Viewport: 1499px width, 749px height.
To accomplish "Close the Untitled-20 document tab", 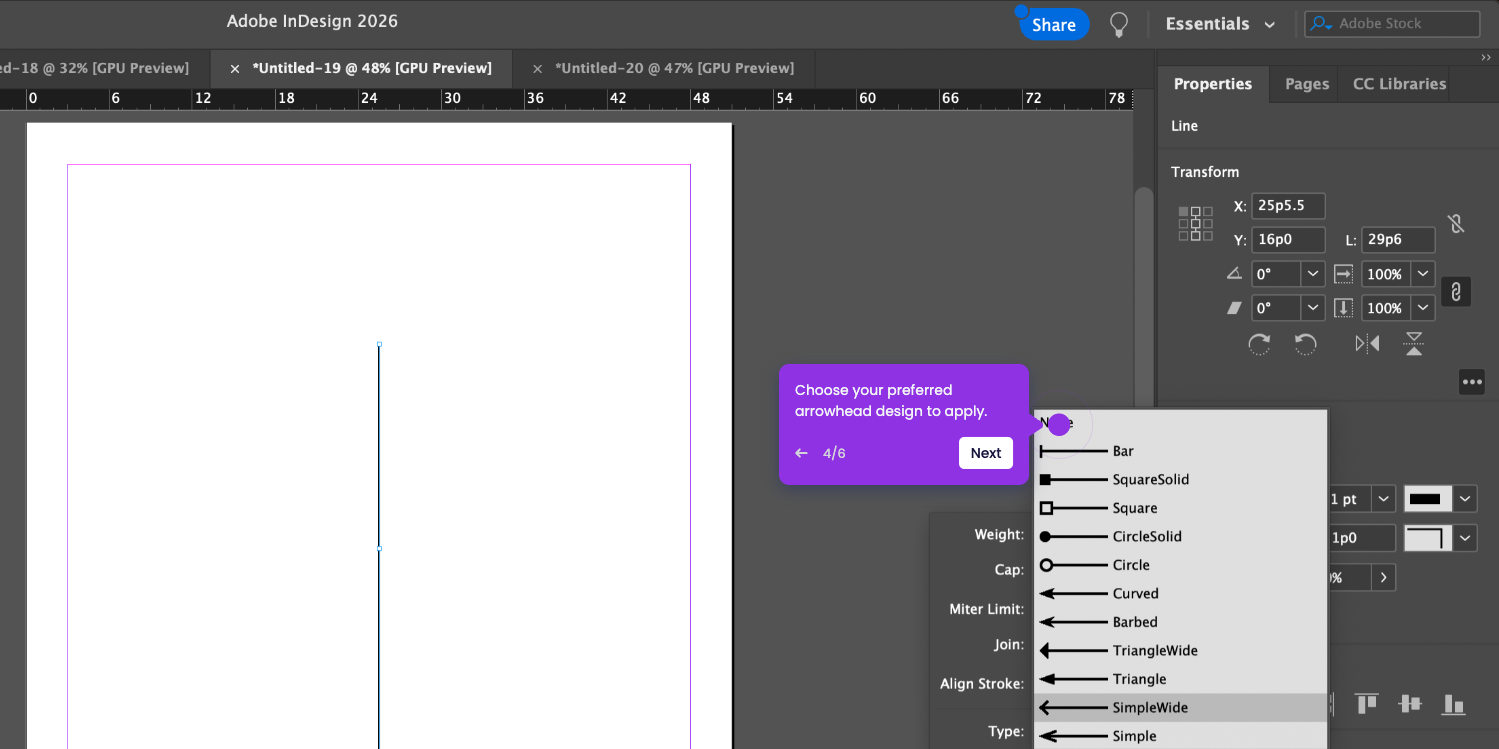I will (537, 69).
